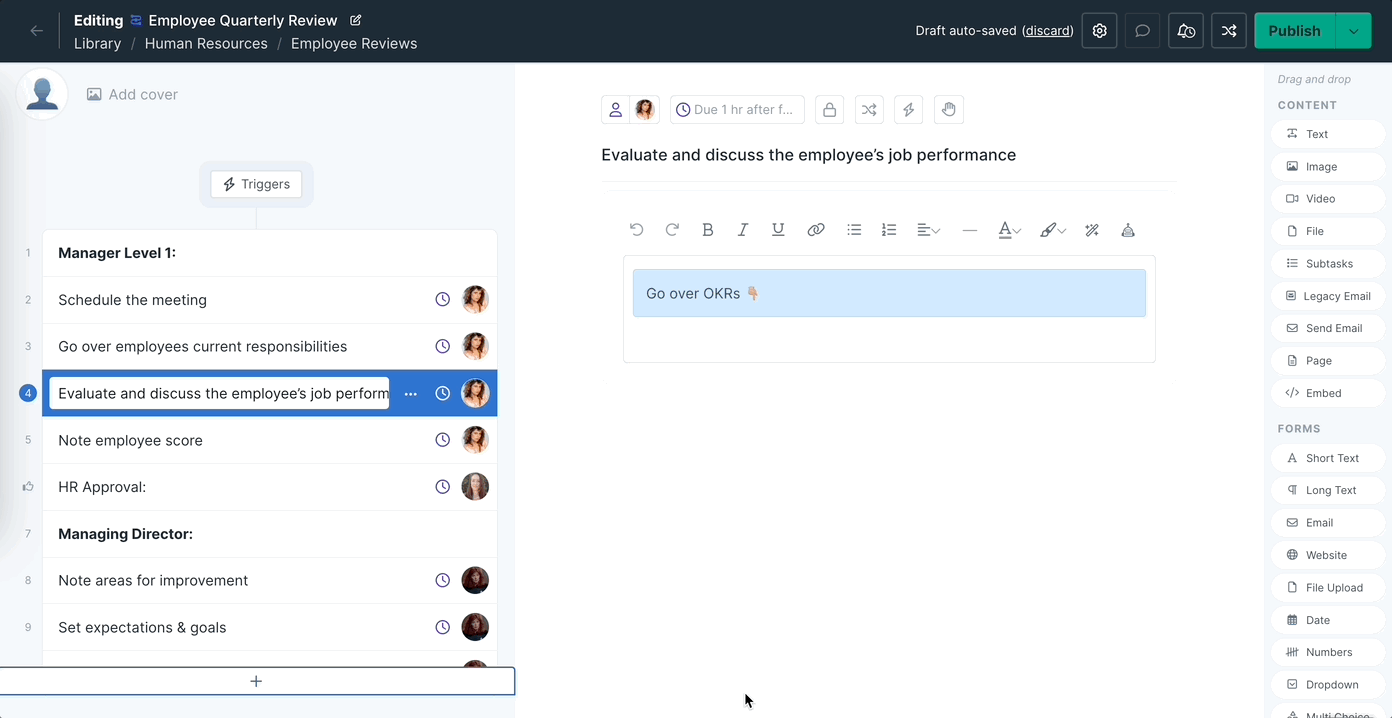Viewport: 1392px width, 718px height.
Task: Open due date clock for Note employee score
Action: (443, 440)
